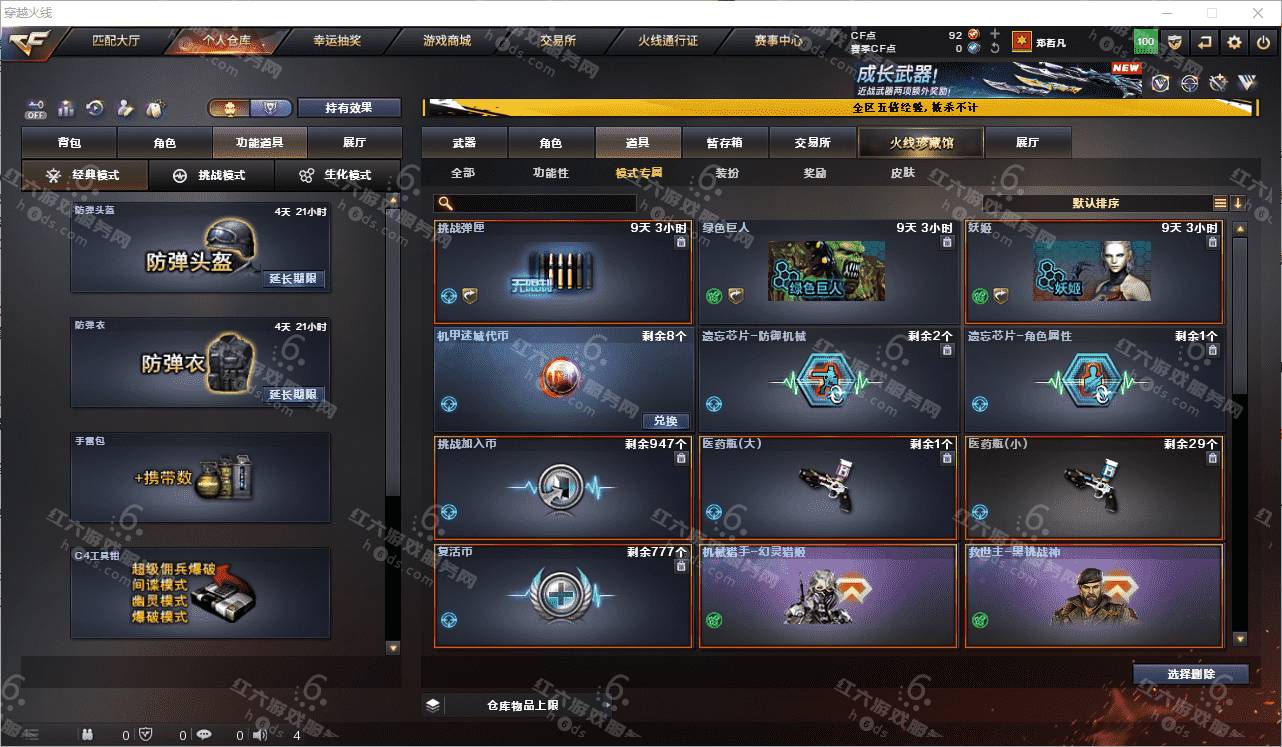Click the 选择删除 button
Viewport: 1282px width, 747px height.
click(1191, 674)
